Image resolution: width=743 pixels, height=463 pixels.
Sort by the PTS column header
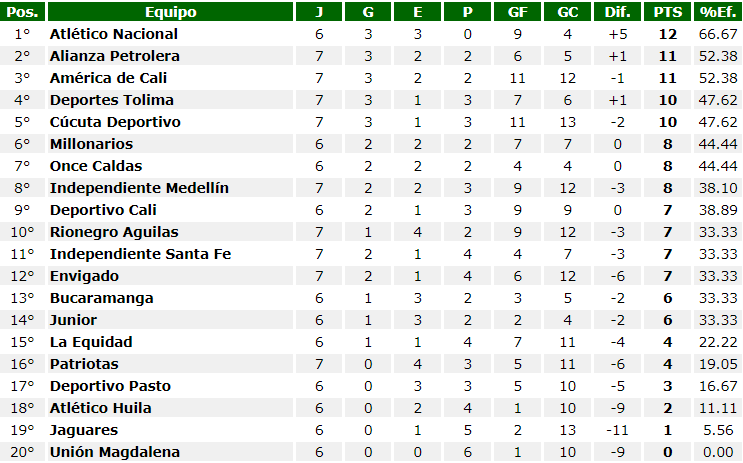coord(667,12)
